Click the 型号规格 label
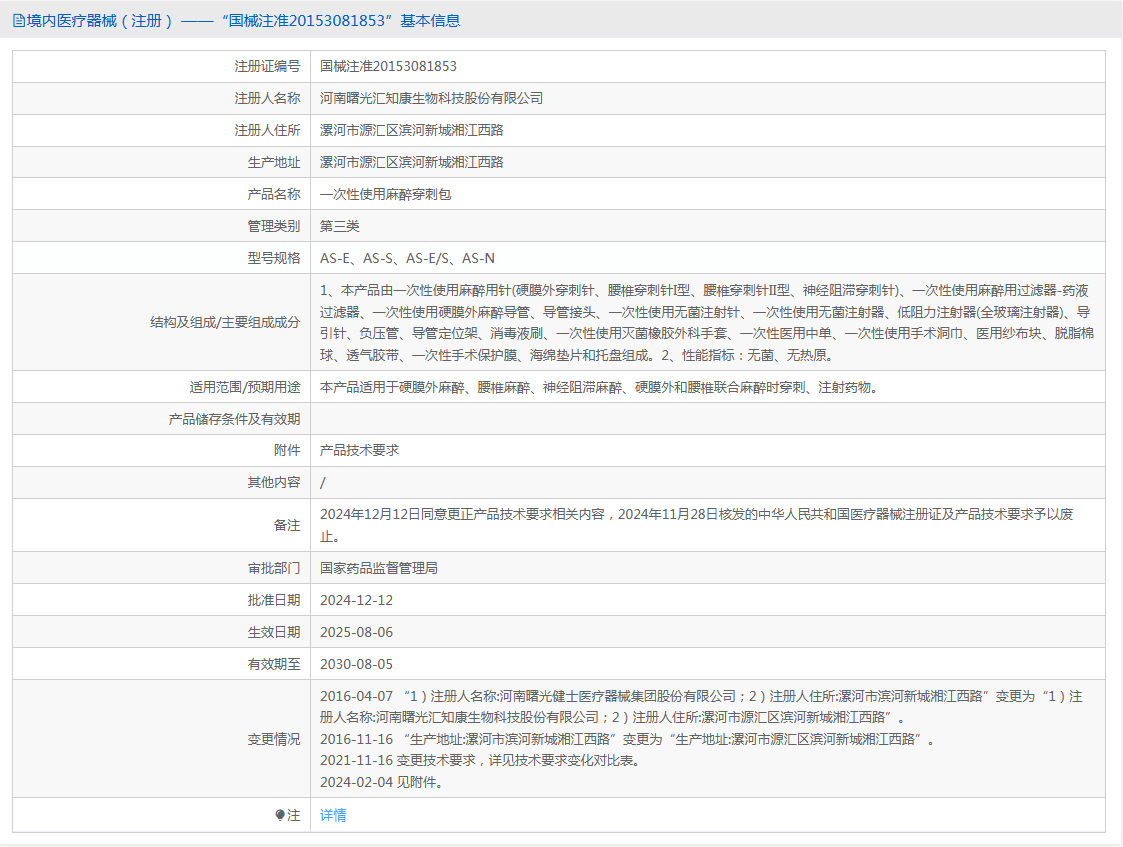The height and width of the screenshot is (847, 1123). [274, 258]
